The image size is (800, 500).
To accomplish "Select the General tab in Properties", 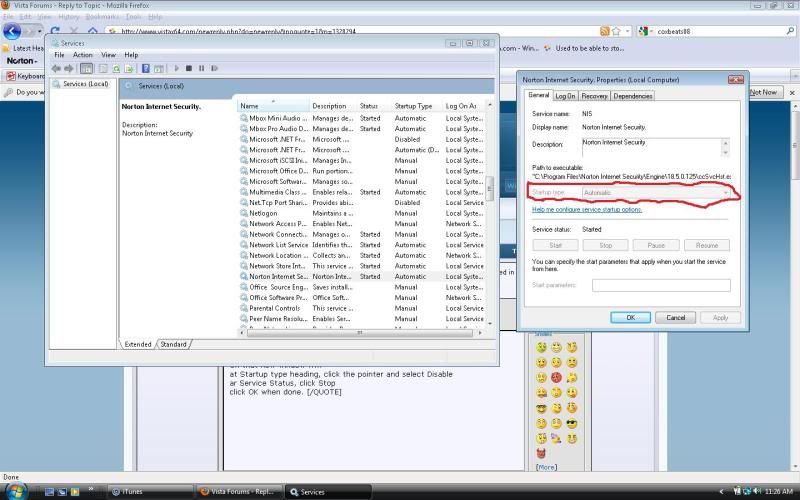I will pos(538,95).
